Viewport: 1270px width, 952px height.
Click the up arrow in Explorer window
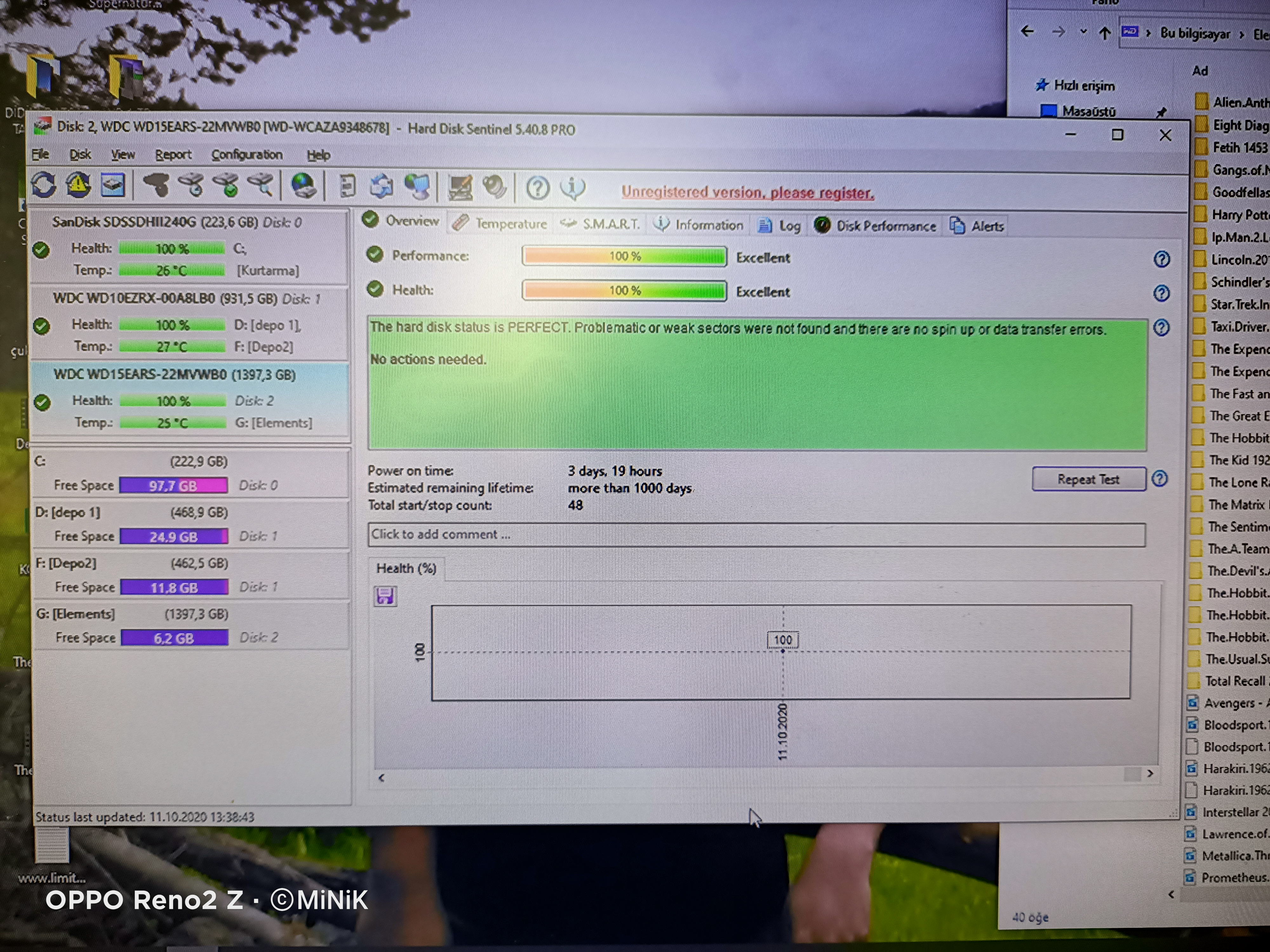tap(1105, 33)
